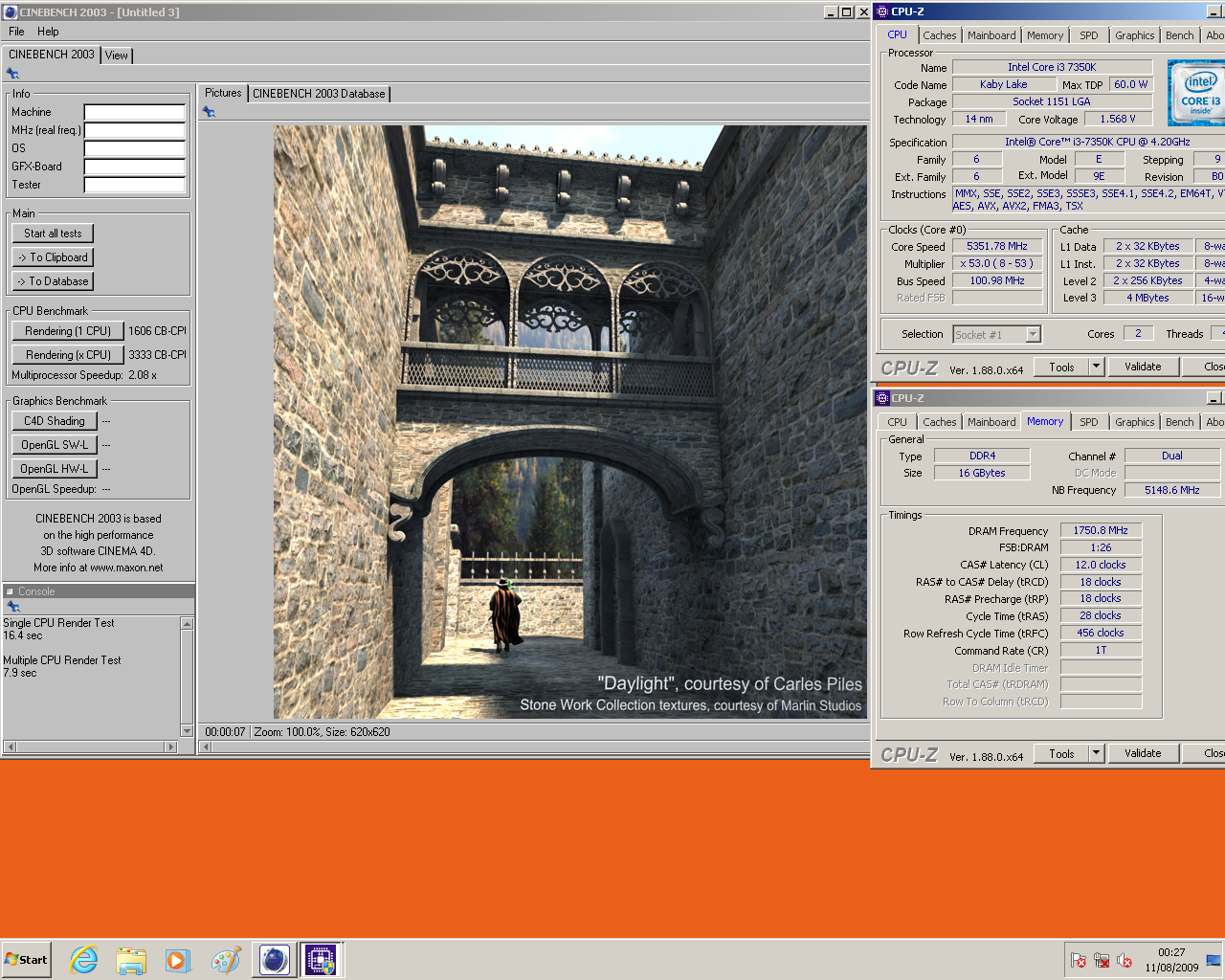
Task: Click the NB Frequency value 5148.6 MHz
Action: pyautogui.click(x=1172, y=489)
